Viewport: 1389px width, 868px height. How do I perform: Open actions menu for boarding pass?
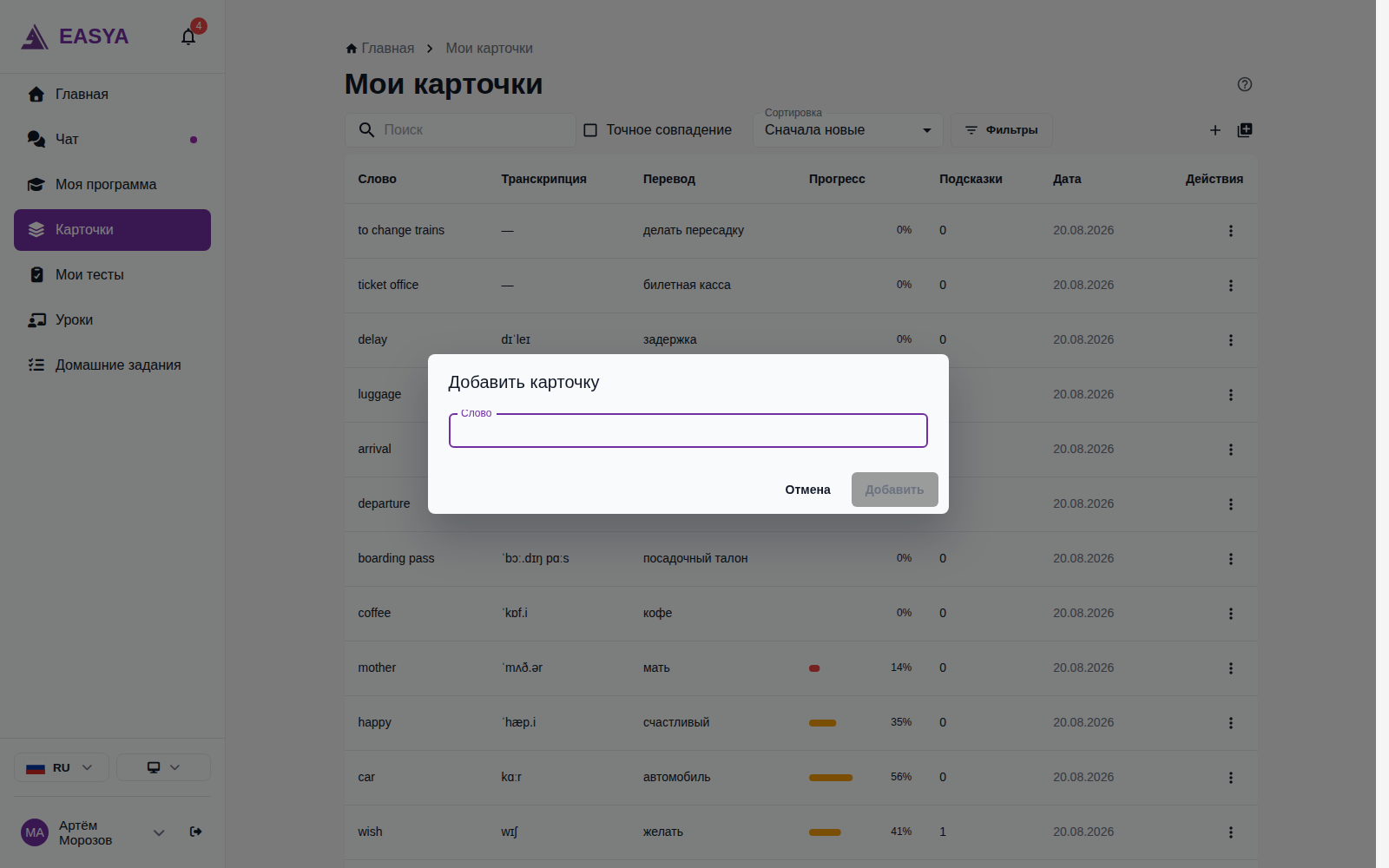tap(1231, 559)
